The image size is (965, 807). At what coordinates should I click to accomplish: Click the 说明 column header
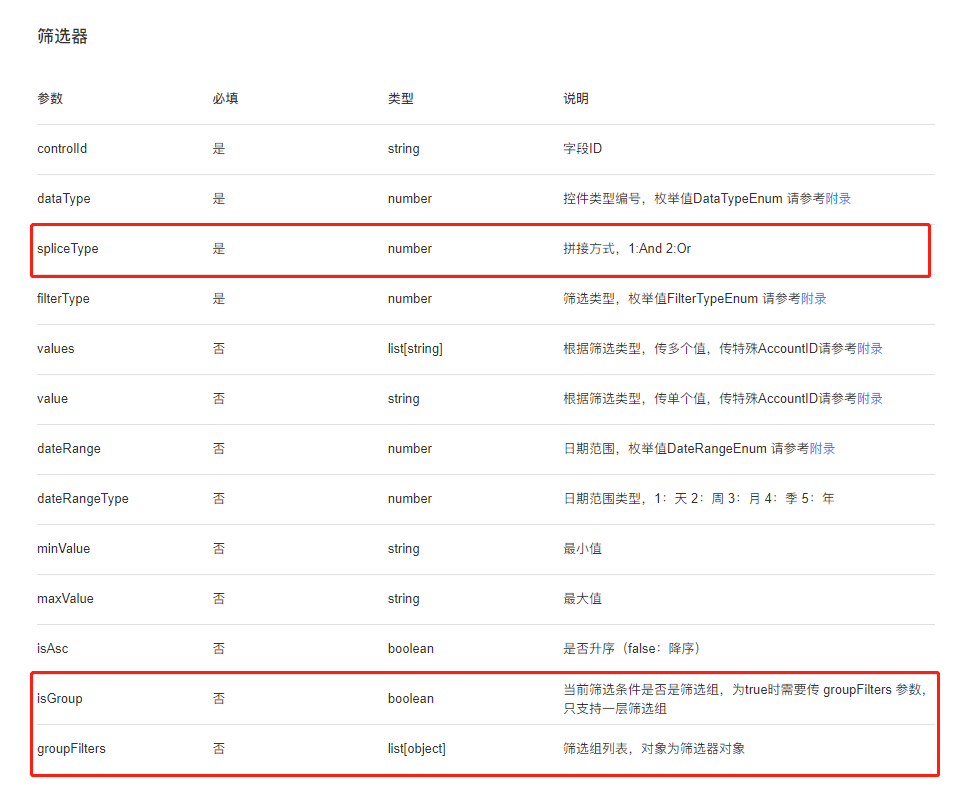[574, 98]
